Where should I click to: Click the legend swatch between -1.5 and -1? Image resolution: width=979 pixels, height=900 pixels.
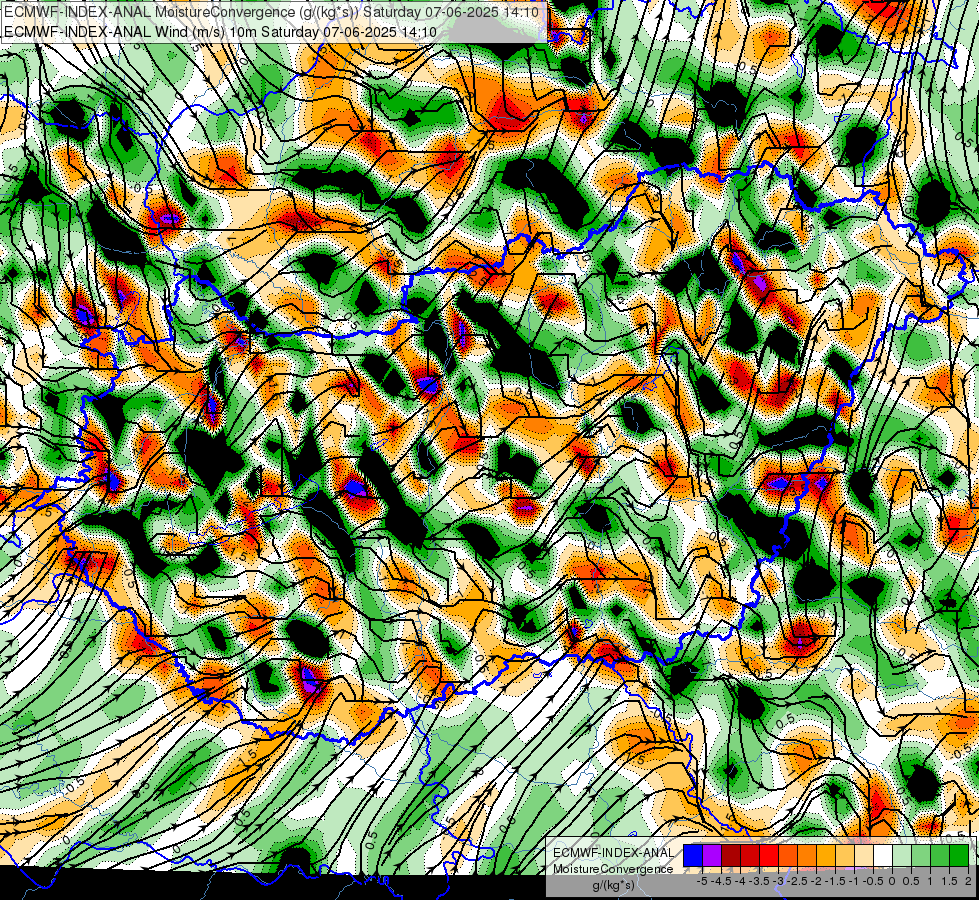pyautogui.click(x=845, y=855)
